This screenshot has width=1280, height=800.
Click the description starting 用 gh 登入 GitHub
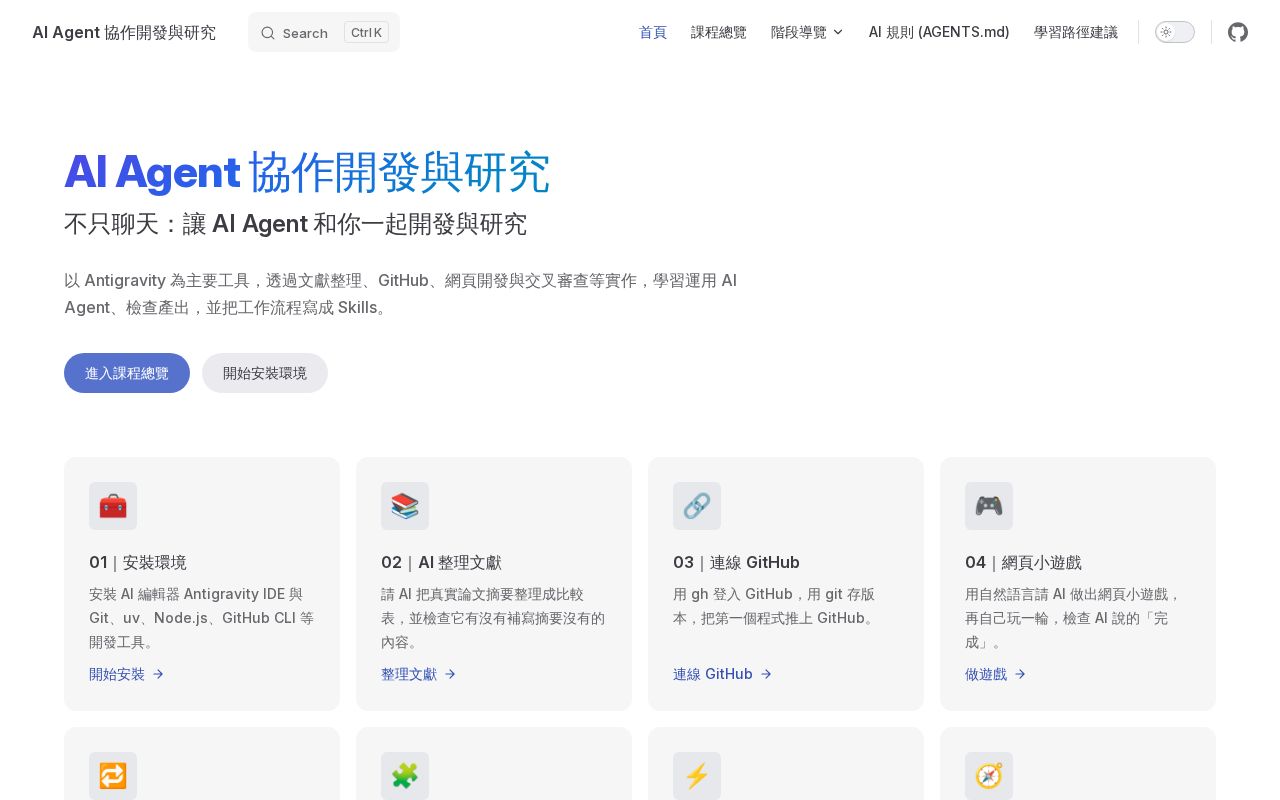coord(777,606)
